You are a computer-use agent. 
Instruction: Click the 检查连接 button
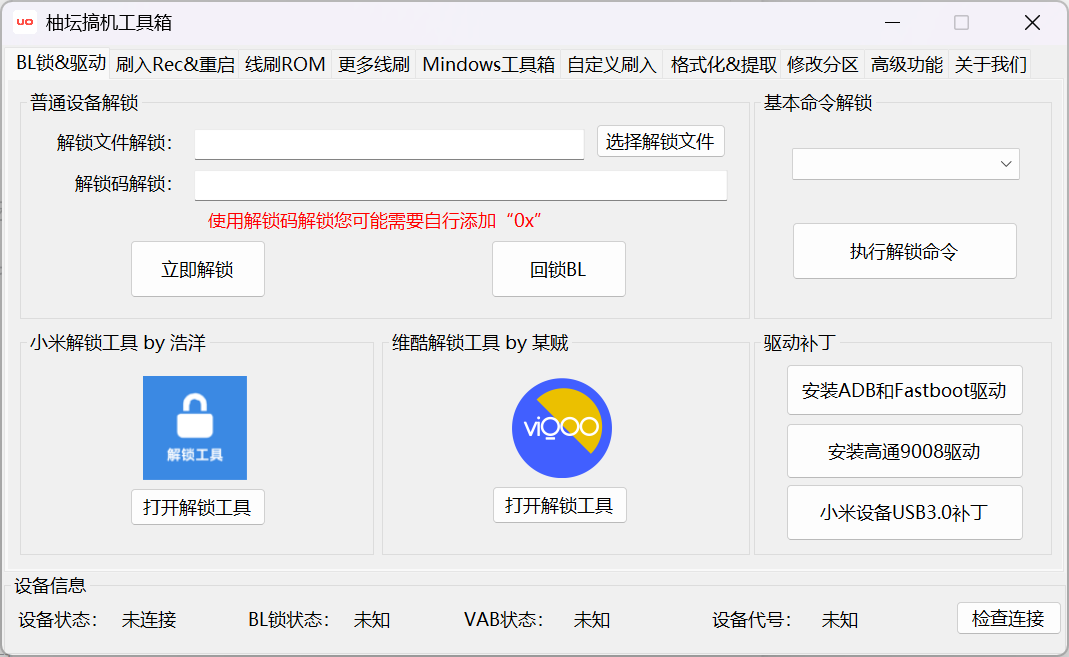(x=1009, y=618)
